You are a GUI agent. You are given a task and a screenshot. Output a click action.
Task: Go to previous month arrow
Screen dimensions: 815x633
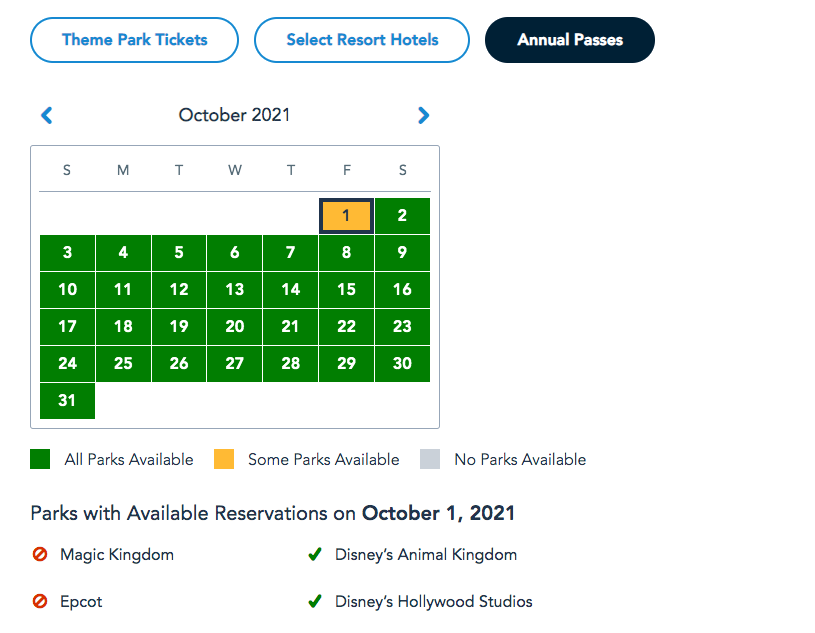tap(47, 115)
